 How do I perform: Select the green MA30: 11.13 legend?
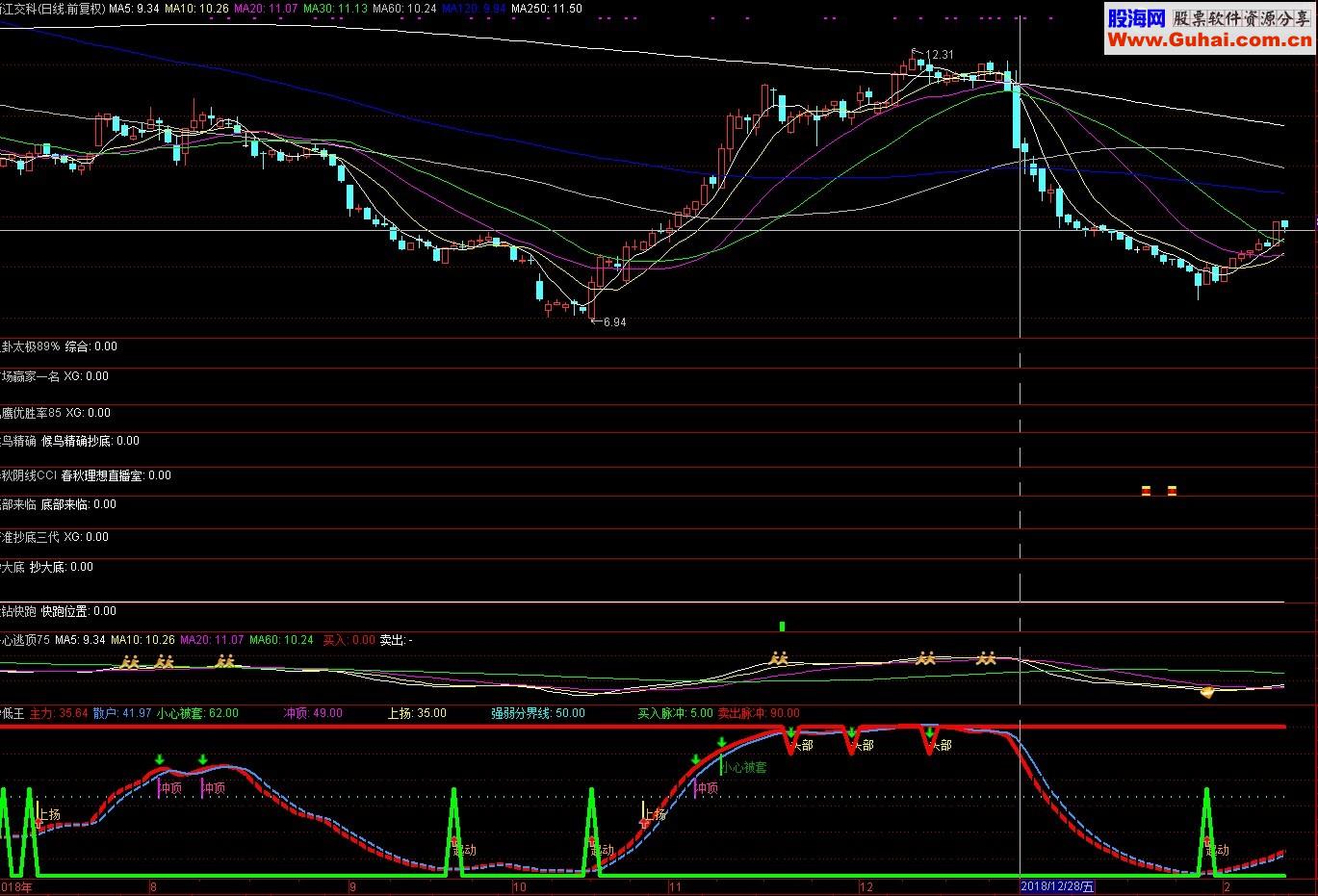(x=335, y=8)
